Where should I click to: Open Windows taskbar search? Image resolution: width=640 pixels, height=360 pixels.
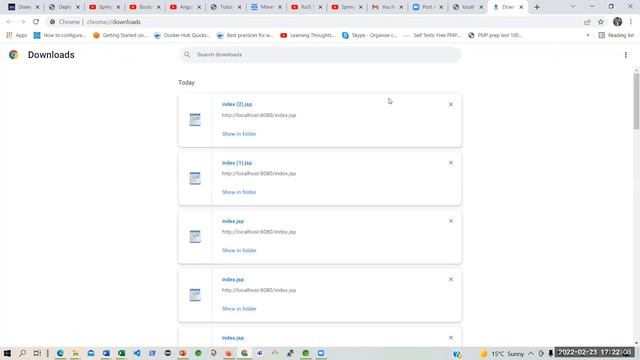(x=22, y=353)
